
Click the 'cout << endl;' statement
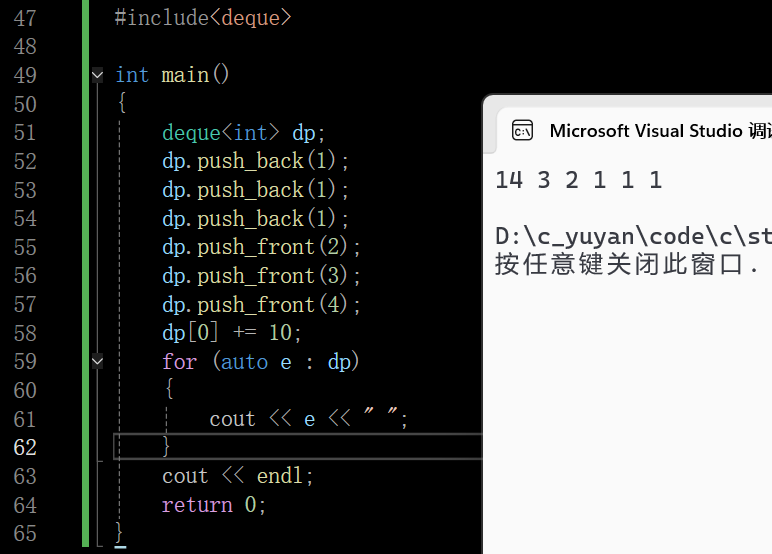click(x=237, y=476)
